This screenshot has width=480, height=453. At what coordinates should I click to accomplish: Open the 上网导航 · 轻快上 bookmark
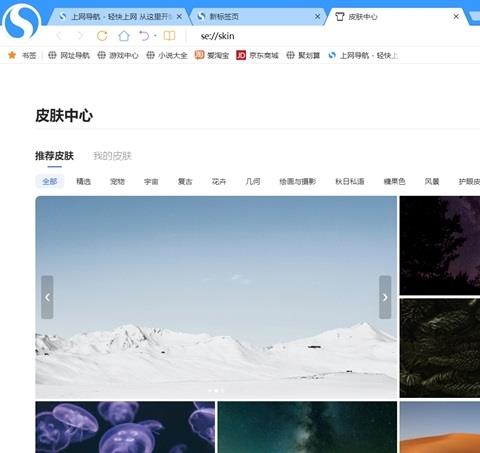point(363,55)
